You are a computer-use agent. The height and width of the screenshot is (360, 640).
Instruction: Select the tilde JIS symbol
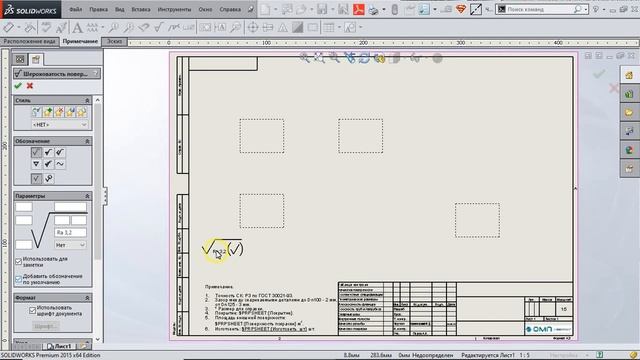coord(60,164)
